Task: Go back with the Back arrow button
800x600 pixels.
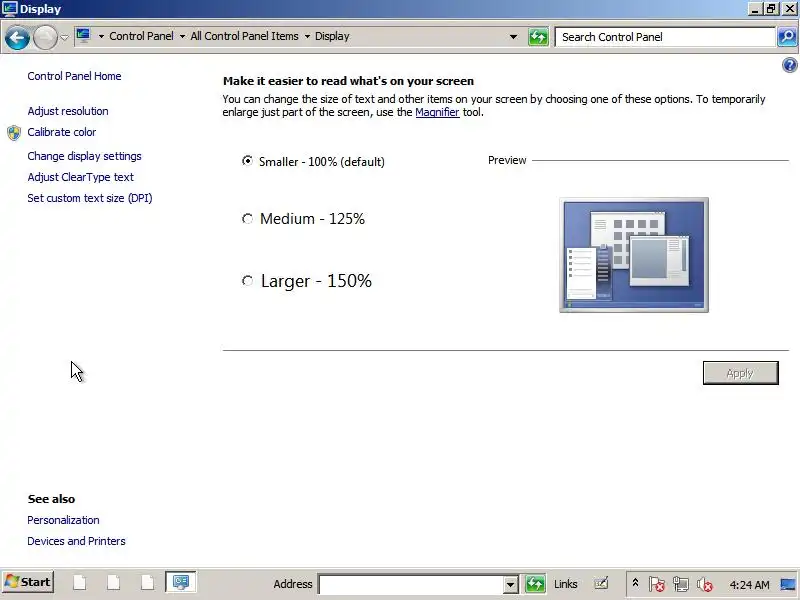Action: tap(17, 37)
